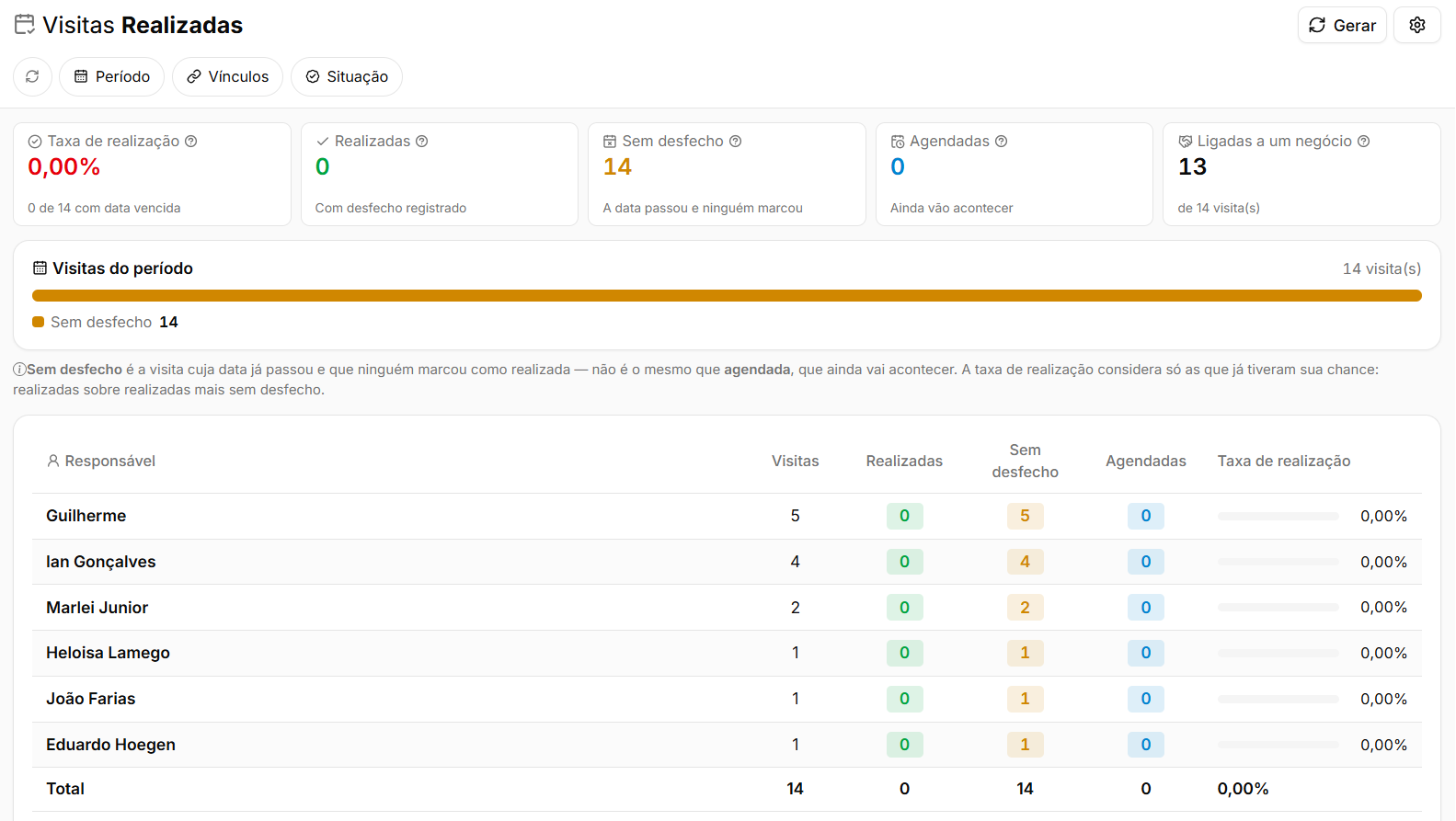This screenshot has height=821, width=1456.
Task: Open the Vínculos filter
Action: pos(227,76)
